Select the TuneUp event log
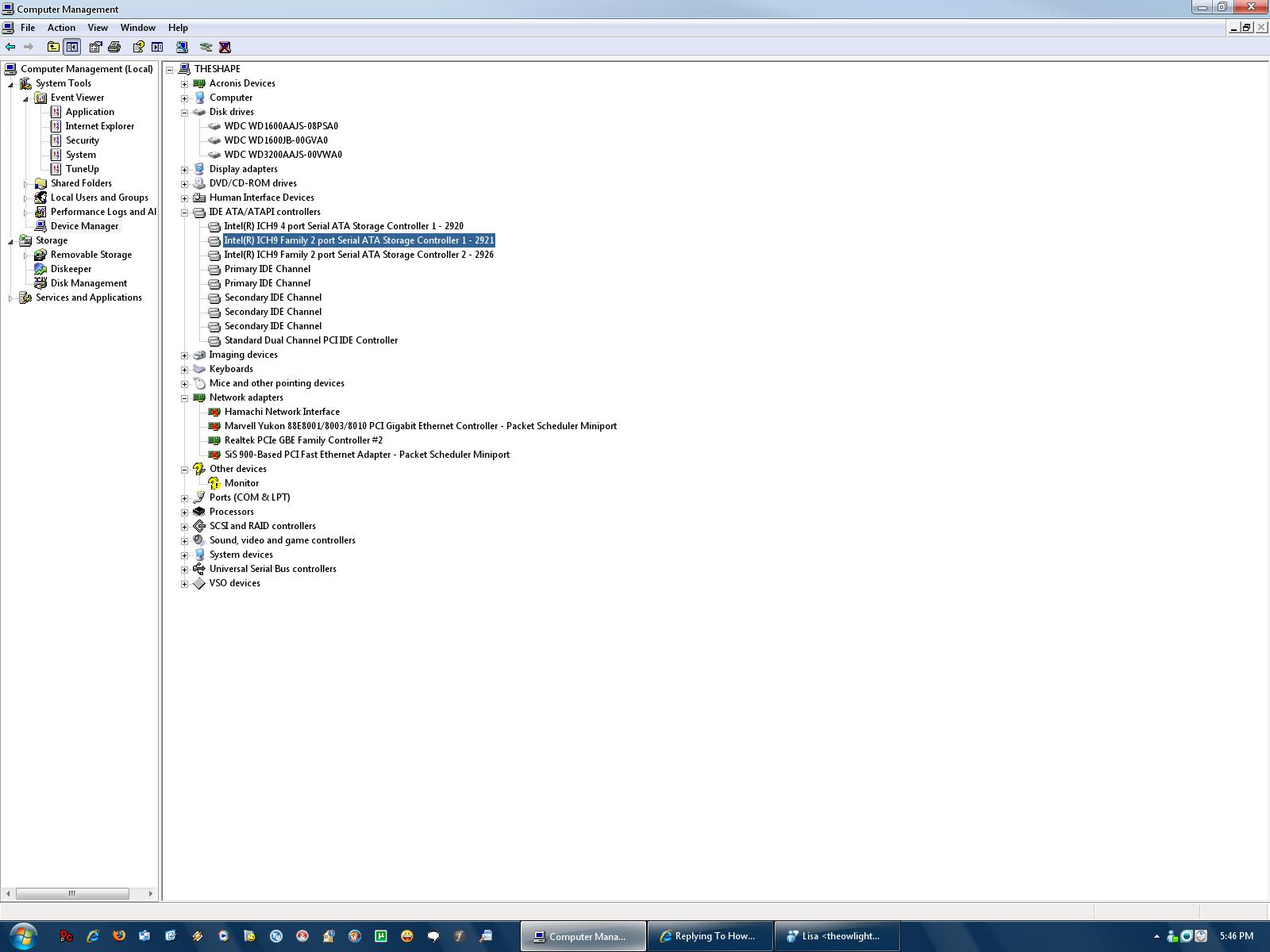 83,169
